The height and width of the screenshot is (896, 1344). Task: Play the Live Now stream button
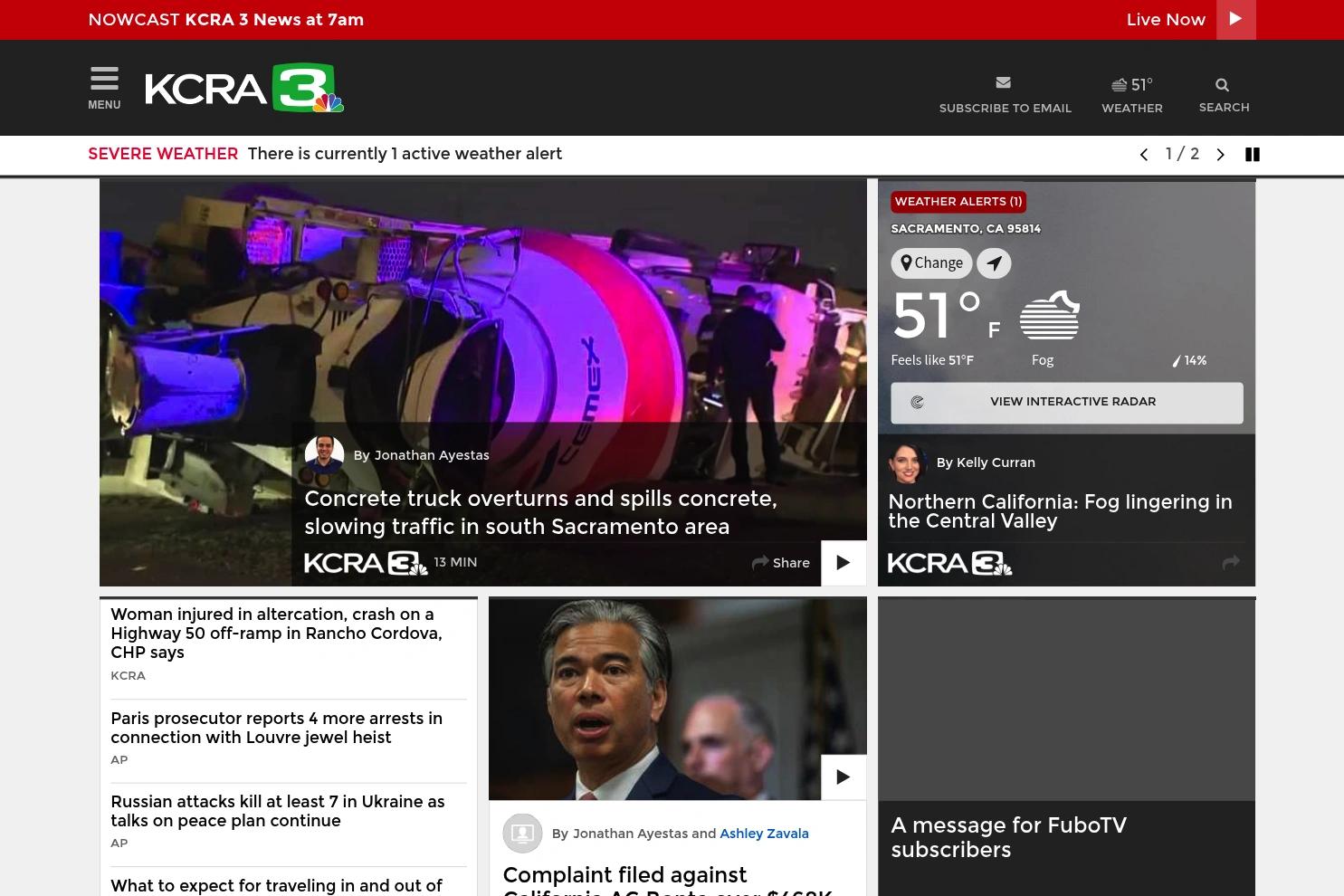click(1235, 20)
